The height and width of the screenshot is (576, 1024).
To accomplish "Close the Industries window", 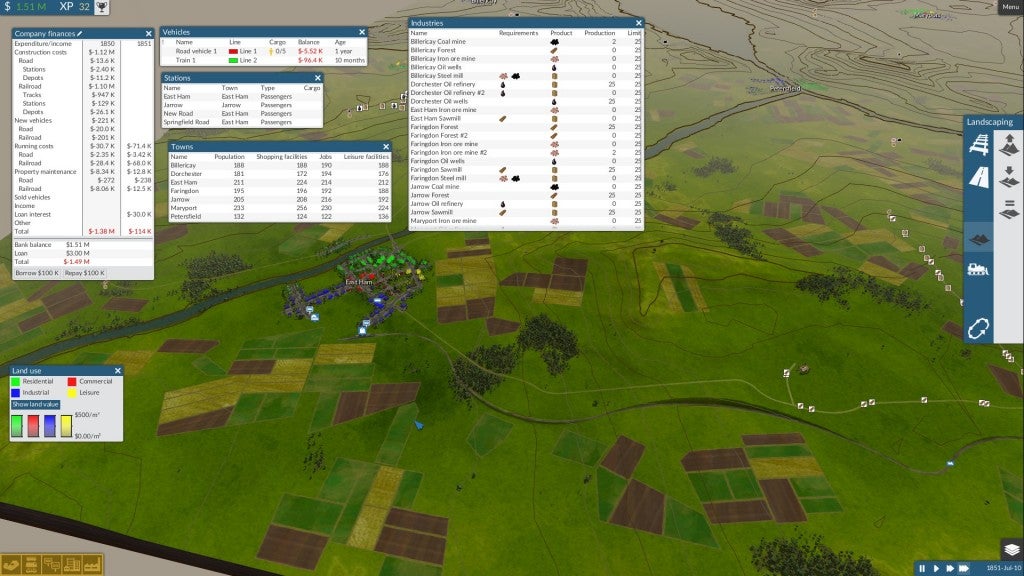I will coord(636,22).
